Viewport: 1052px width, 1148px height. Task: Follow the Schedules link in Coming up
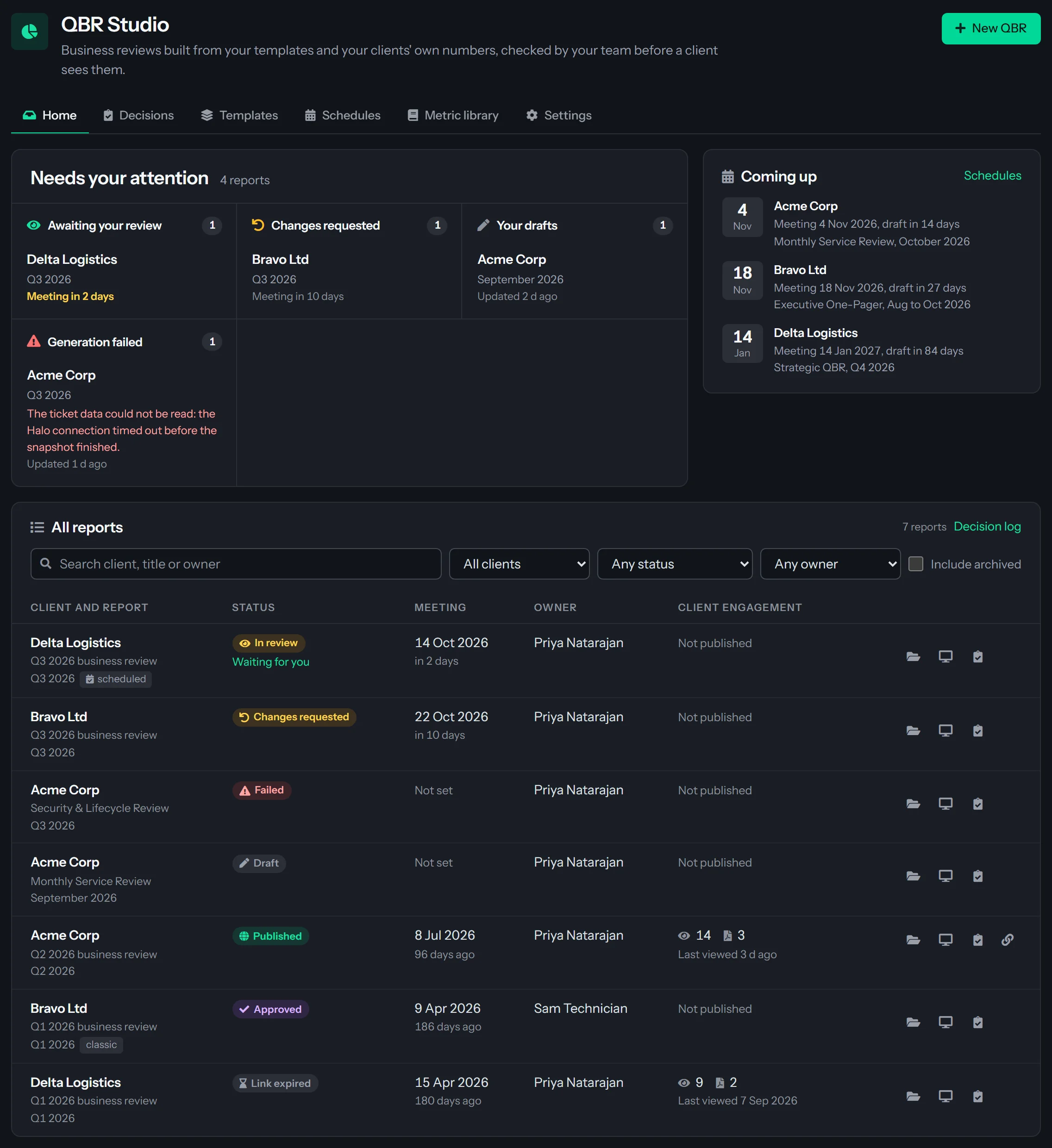992,175
